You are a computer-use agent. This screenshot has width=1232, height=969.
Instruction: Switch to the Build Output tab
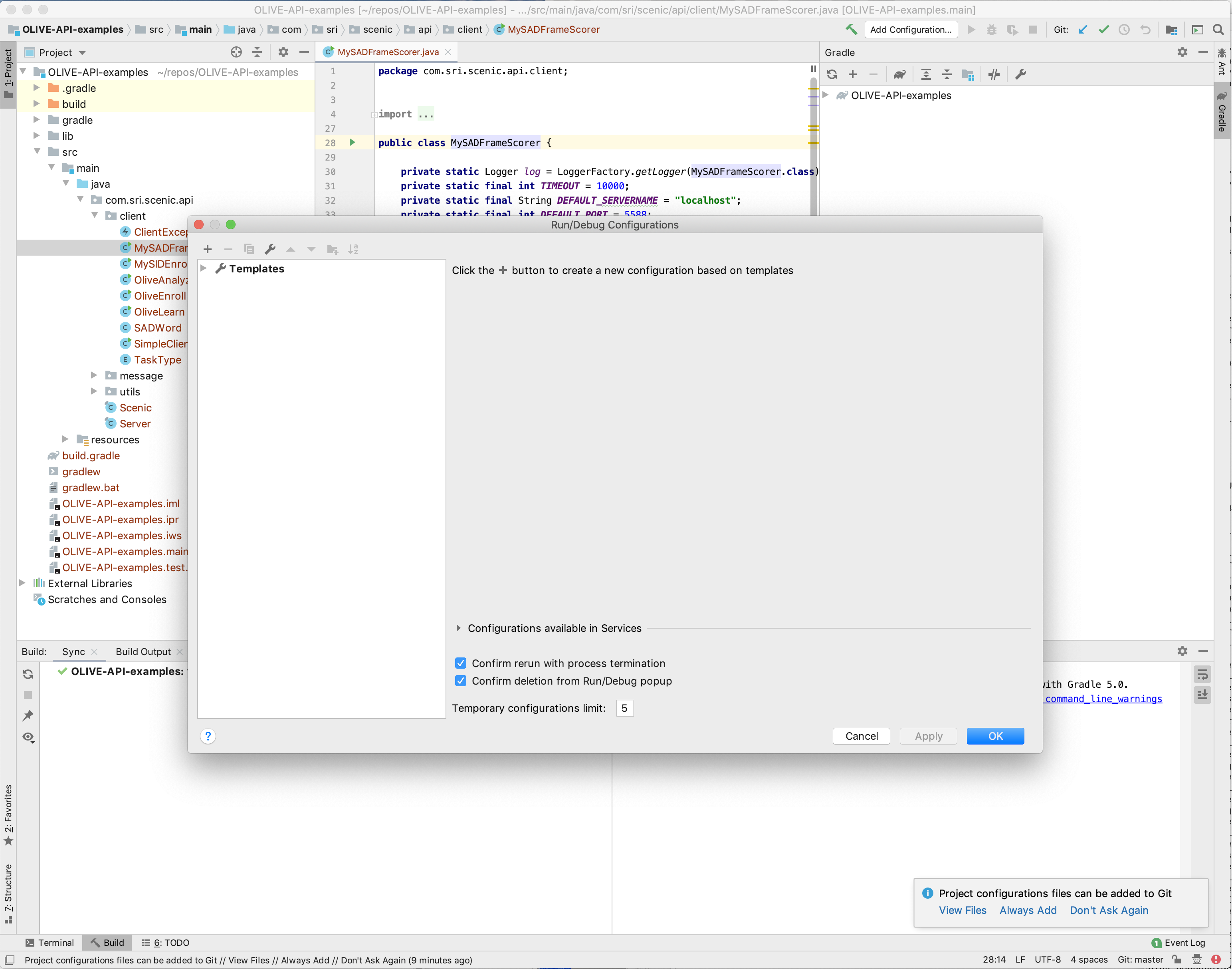(x=143, y=651)
